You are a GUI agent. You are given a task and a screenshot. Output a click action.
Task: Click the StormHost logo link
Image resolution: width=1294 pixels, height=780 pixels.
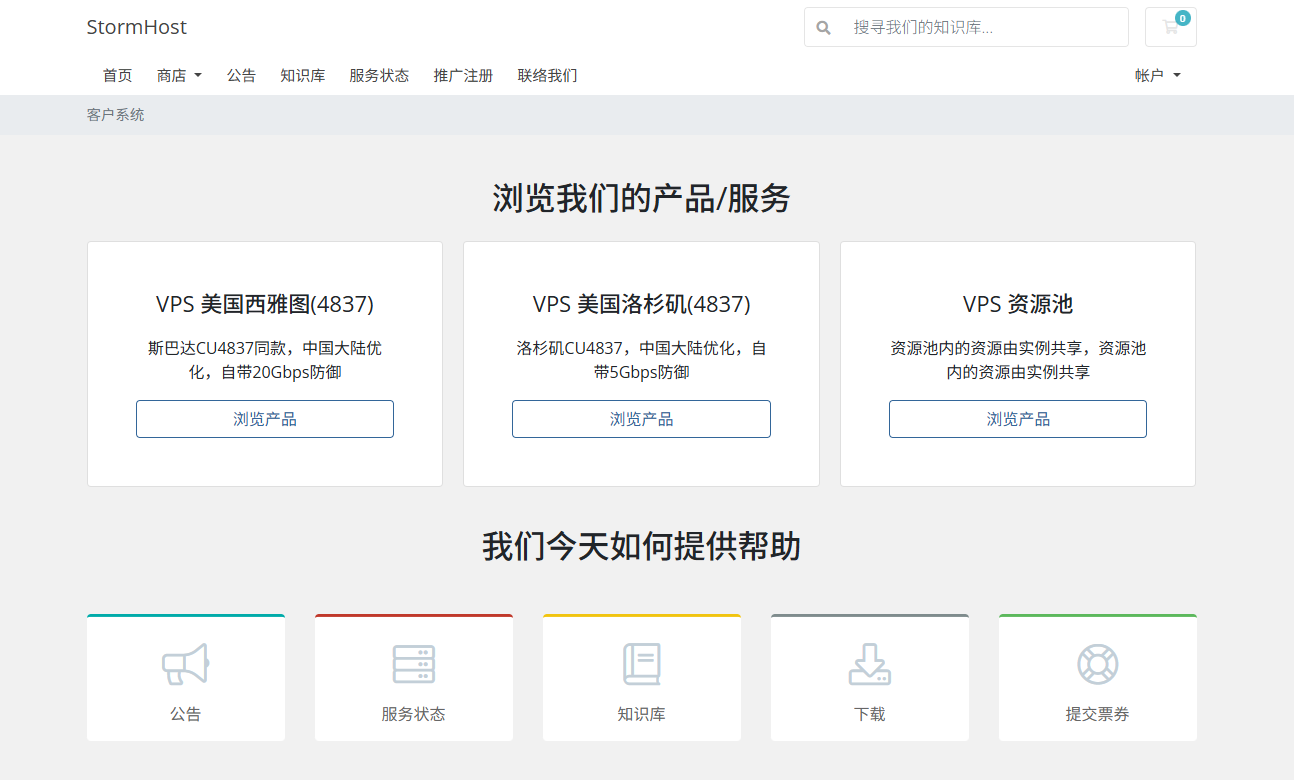(x=136, y=27)
